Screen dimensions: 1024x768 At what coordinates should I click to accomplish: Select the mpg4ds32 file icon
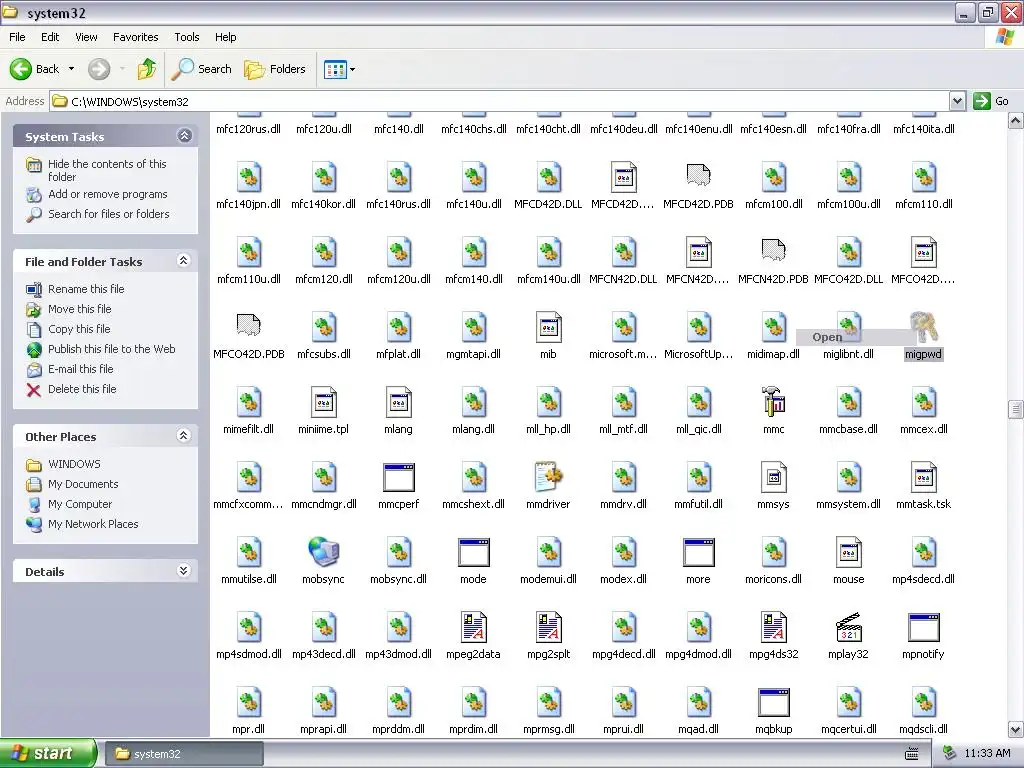[774, 627]
